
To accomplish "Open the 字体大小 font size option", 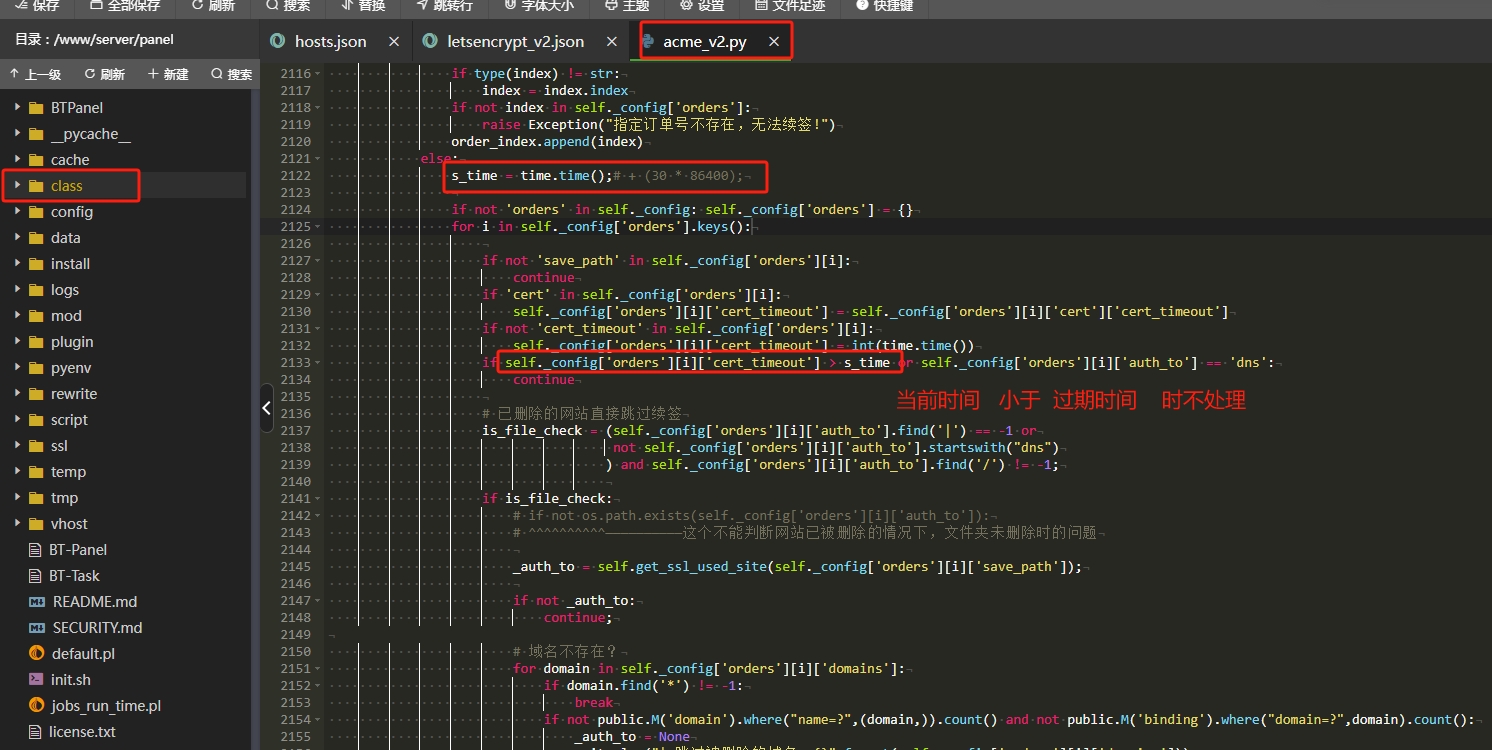I will coord(539,6).
